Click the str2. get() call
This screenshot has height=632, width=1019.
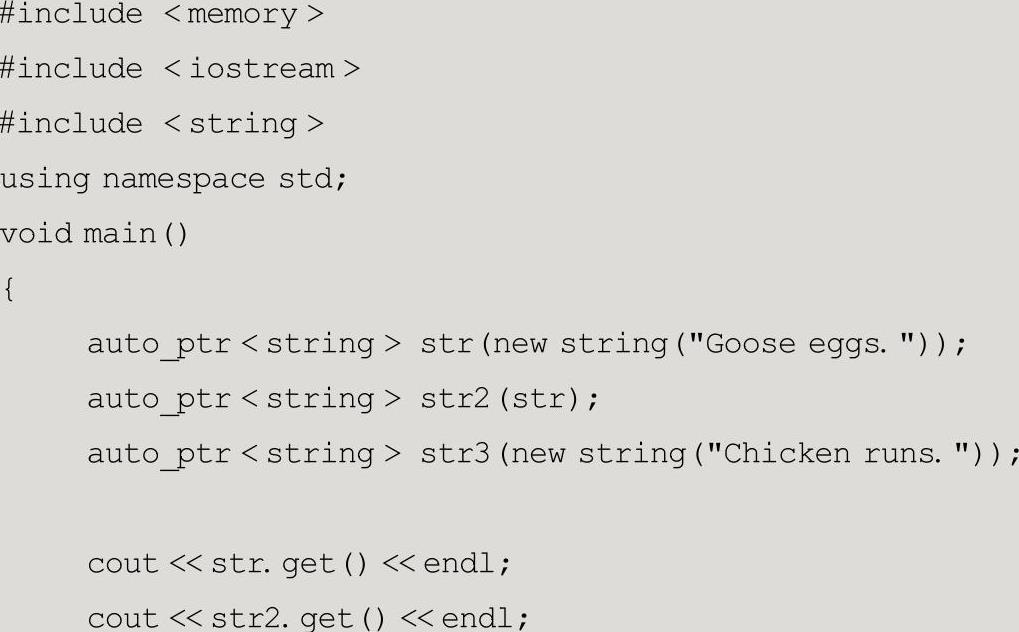point(298,618)
